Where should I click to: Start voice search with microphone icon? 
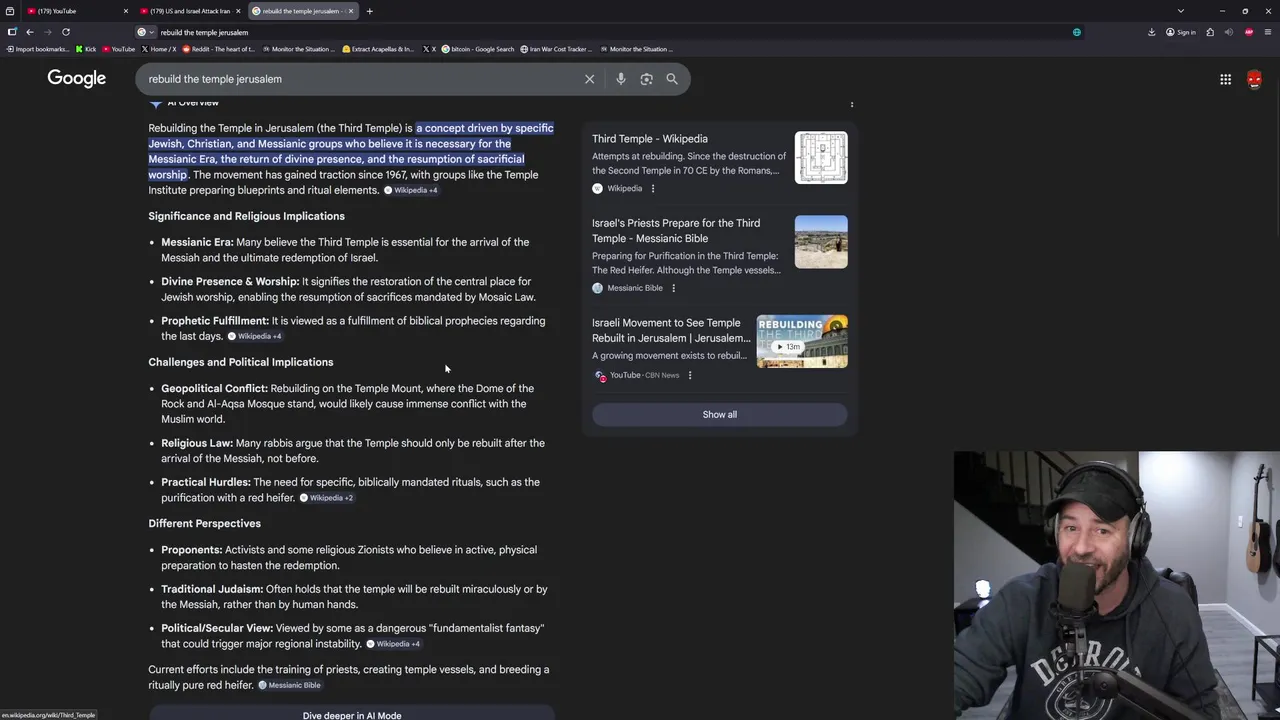pos(621,79)
